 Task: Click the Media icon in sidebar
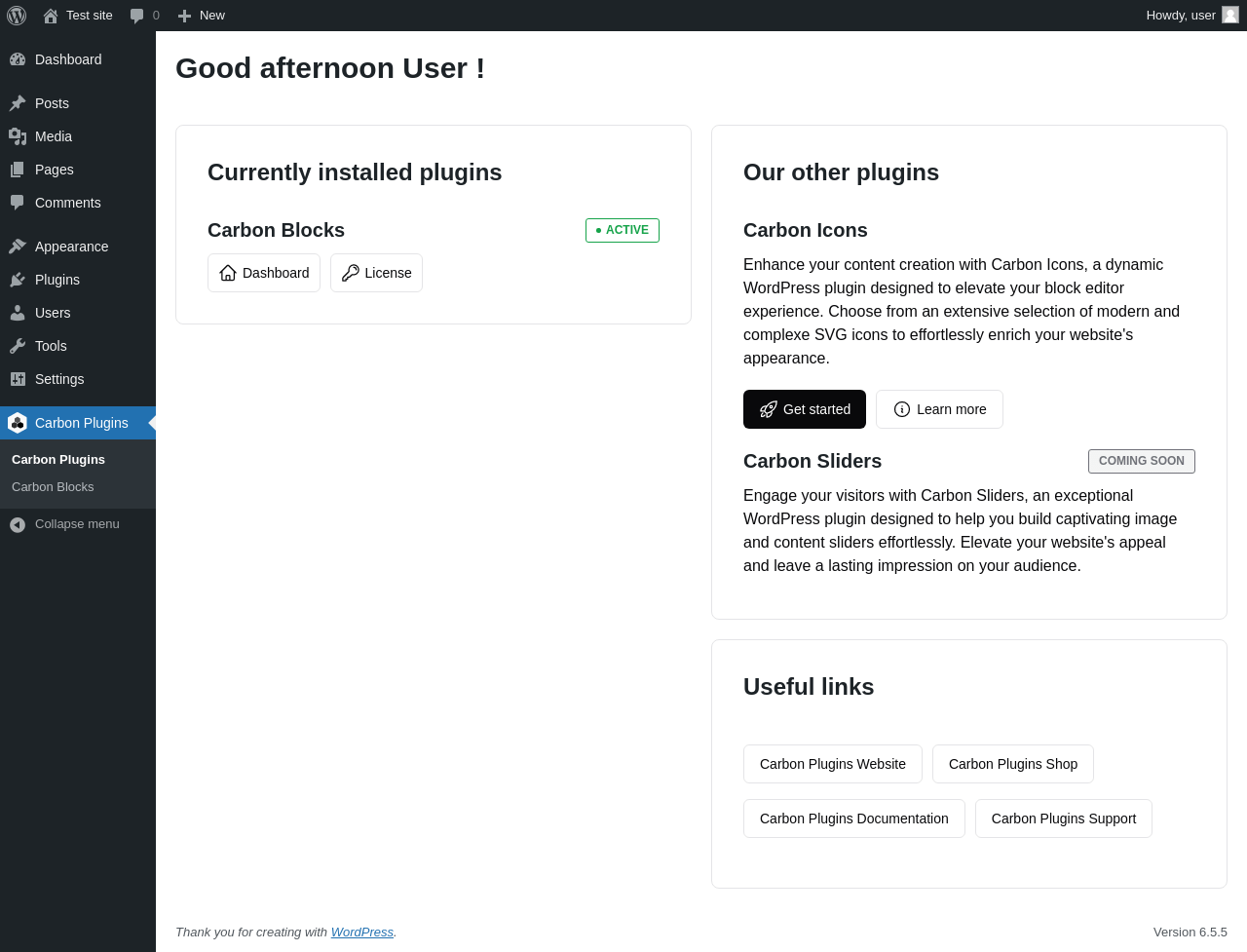18,136
